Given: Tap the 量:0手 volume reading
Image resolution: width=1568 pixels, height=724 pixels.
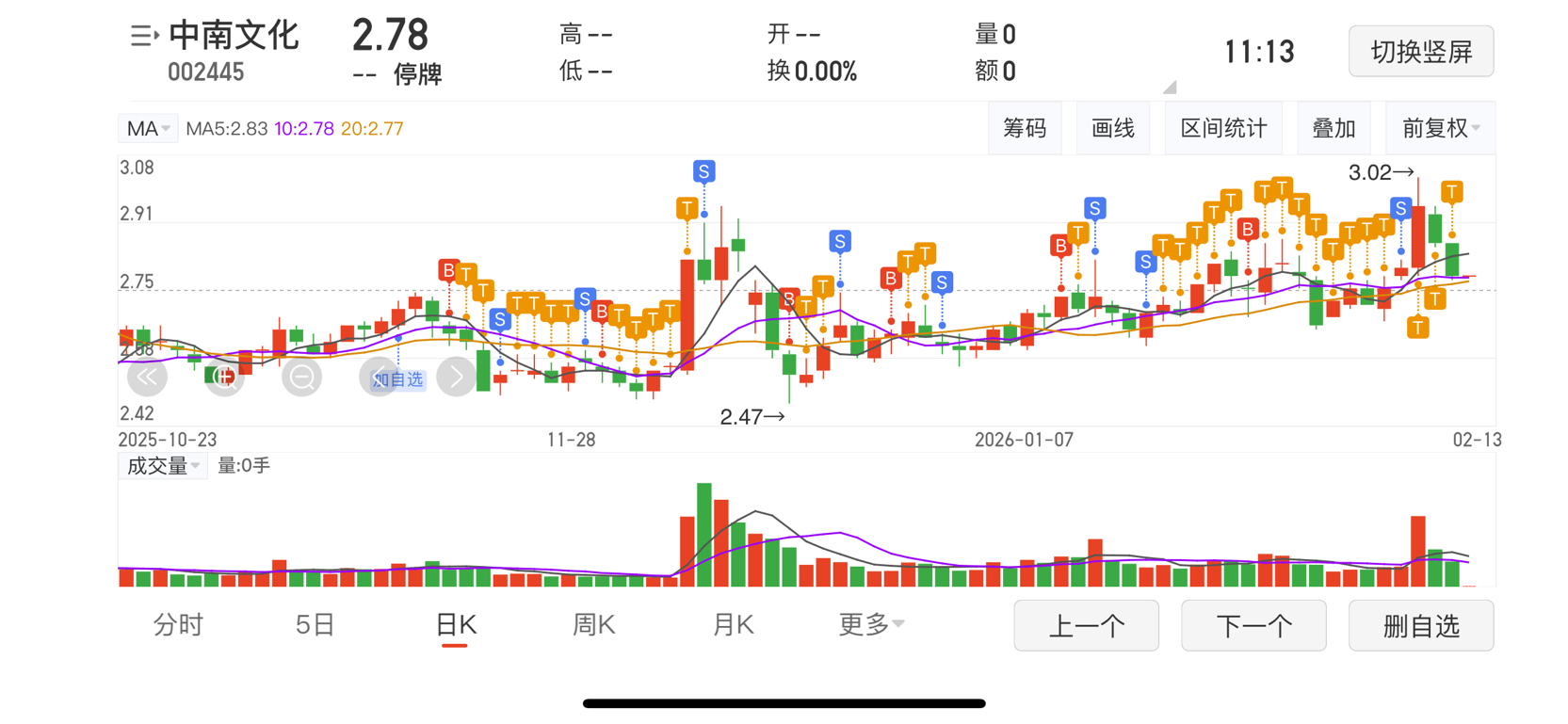Looking at the screenshot, I should 244,465.
